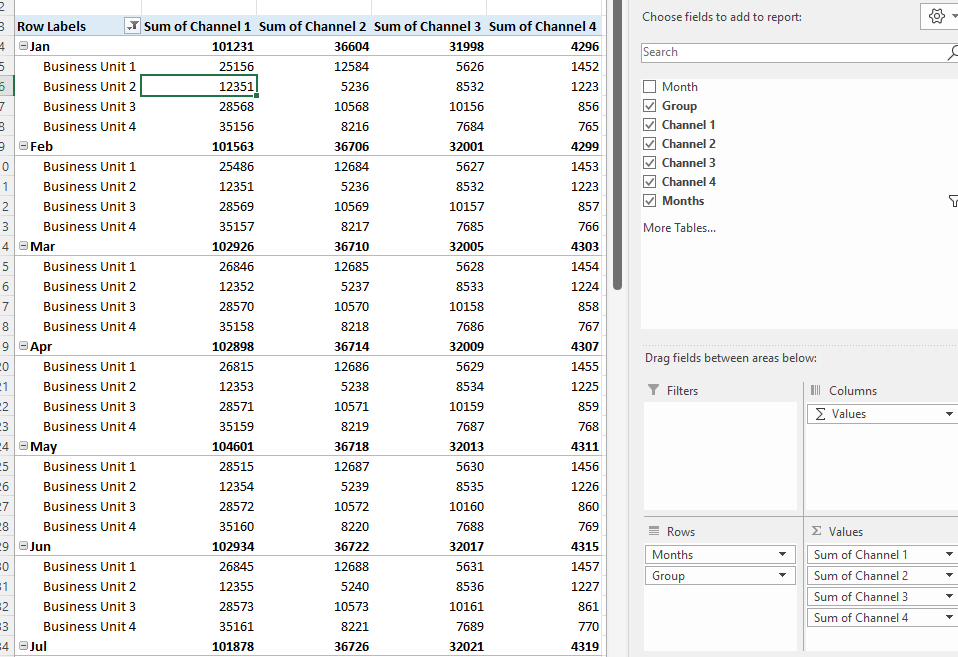Uncheck the Channel 1 field checkbox
The width and height of the screenshot is (958, 657).
649,125
